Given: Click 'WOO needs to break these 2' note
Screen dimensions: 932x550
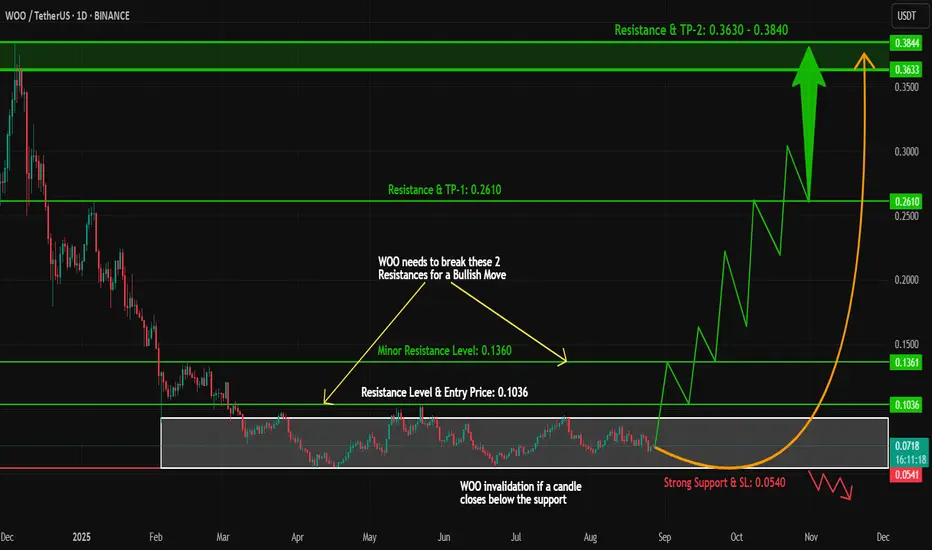Looking at the screenshot, I should tap(439, 262).
